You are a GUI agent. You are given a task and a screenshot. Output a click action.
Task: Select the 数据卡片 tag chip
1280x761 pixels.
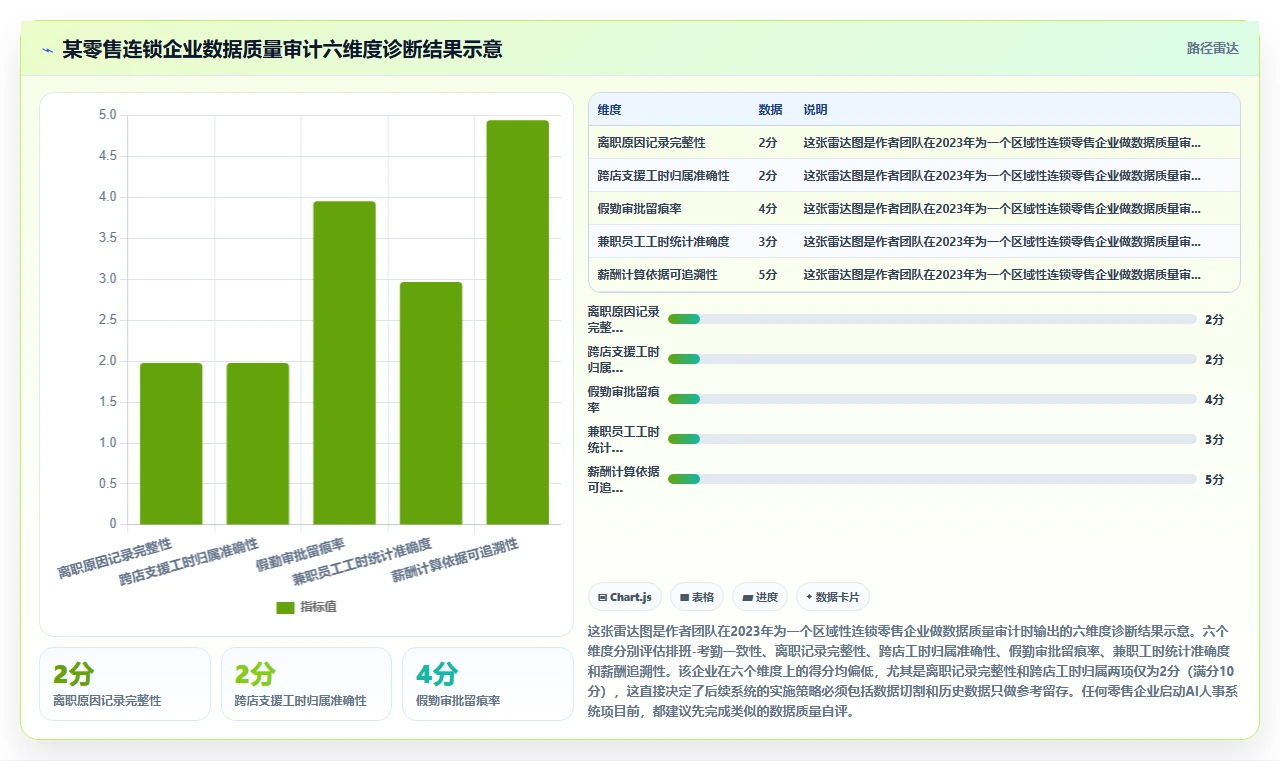coord(833,597)
